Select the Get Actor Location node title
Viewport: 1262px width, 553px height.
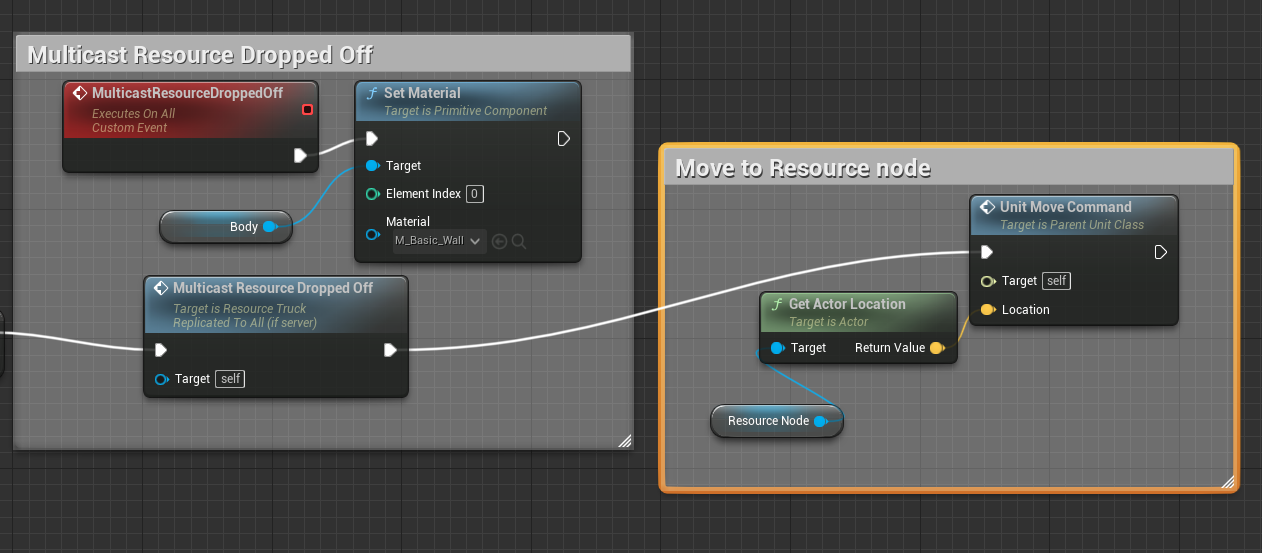tap(847, 304)
